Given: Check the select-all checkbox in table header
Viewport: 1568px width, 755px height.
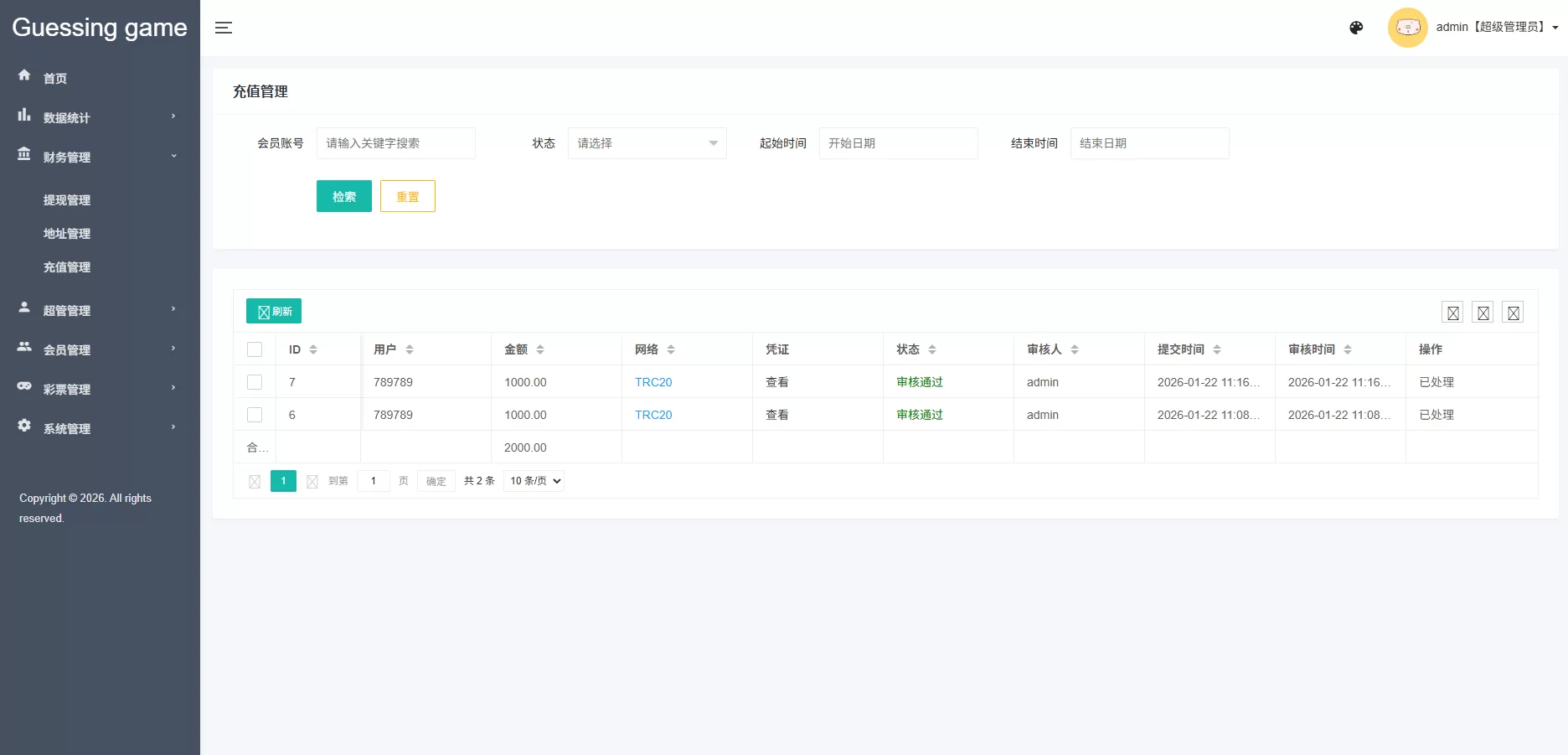Looking at the screenshot, I should (255, 349).
